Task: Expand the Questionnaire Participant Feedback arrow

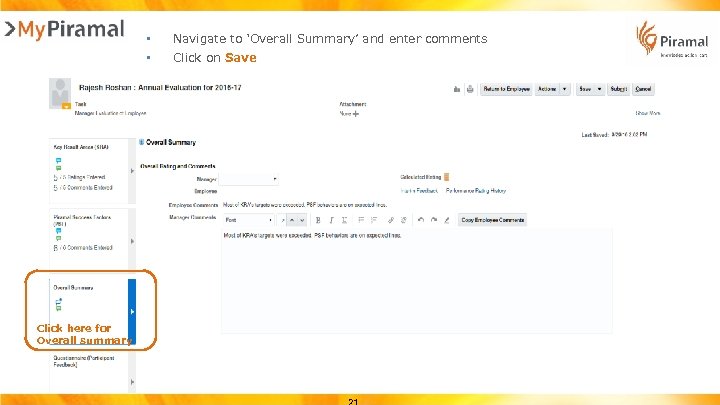Action: tap(132, 382)
